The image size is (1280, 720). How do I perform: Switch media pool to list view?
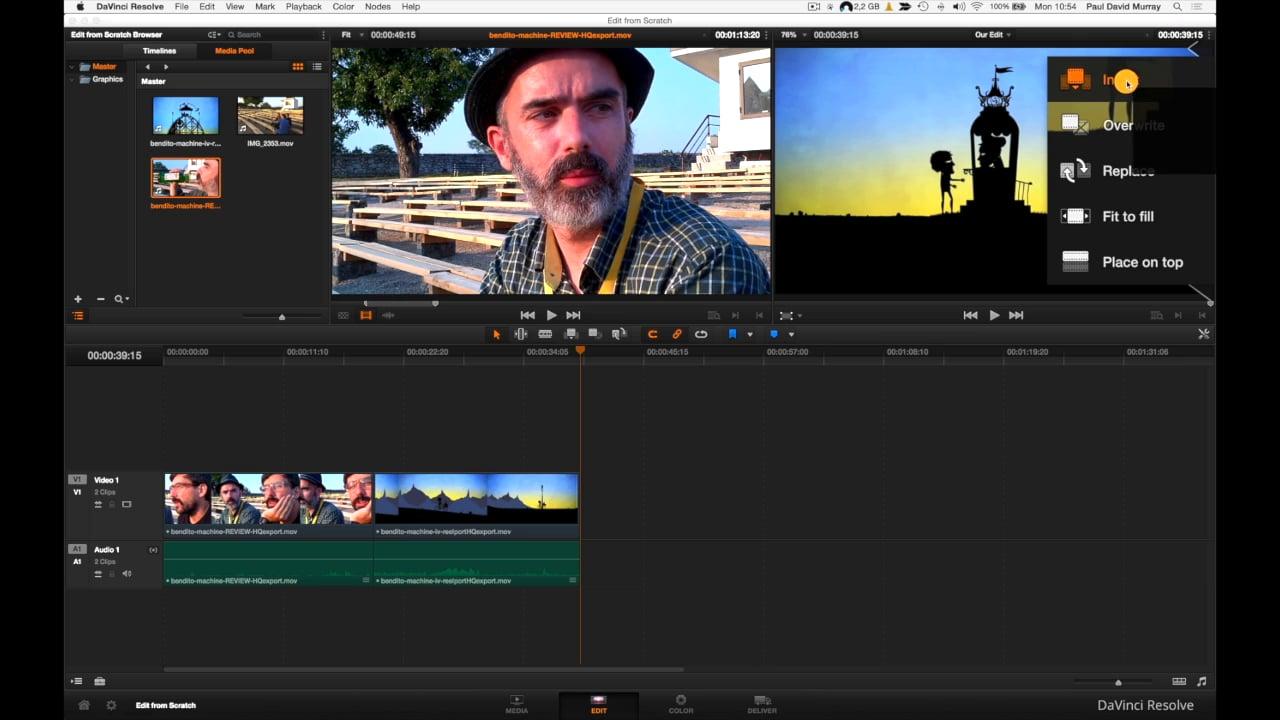(x=317, y=67)
